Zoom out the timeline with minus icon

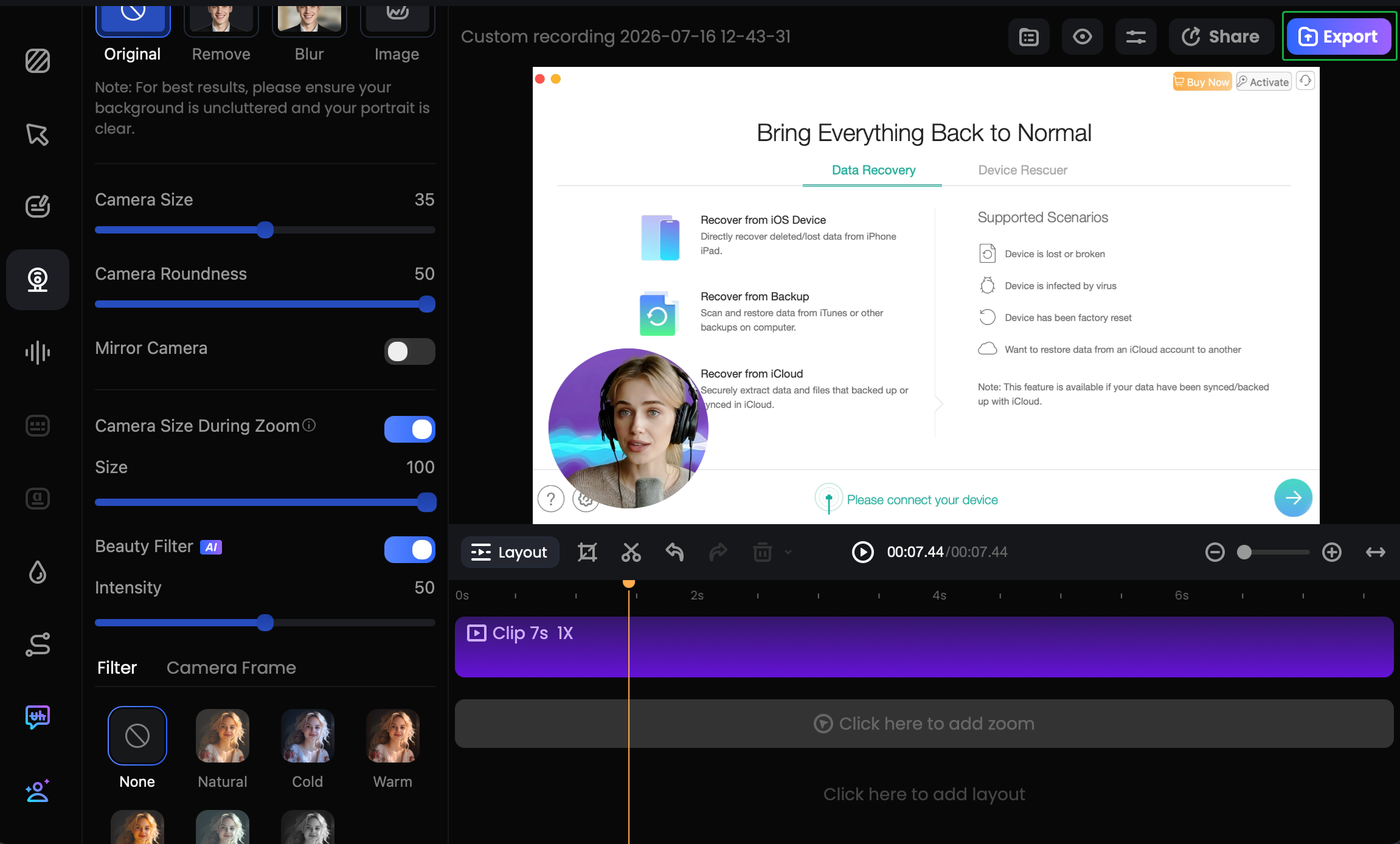pyautogui.click(x=1215, y=552)
